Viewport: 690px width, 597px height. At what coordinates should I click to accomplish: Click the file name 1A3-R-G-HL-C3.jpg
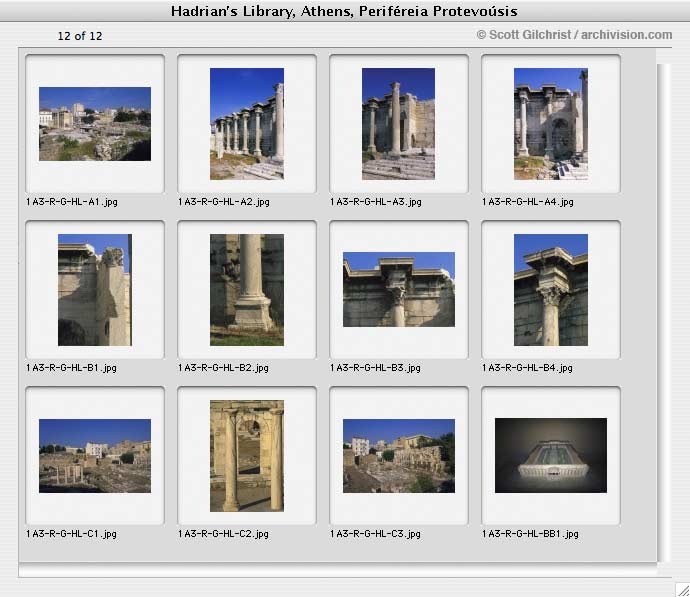[375, 534]
